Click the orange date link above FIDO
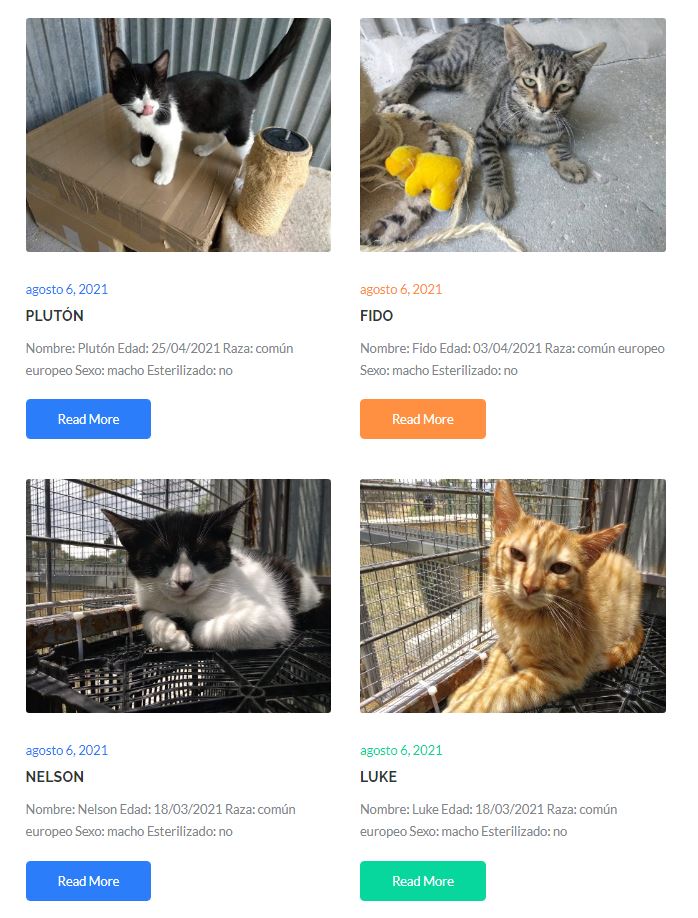698x918 pixels. (x=401, y=289)
